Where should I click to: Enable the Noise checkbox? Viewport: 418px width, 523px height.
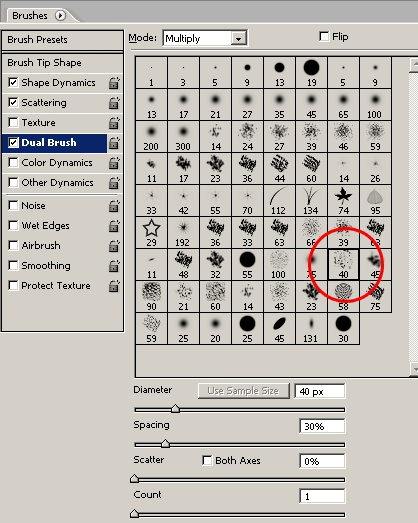[x=13, y=205]
